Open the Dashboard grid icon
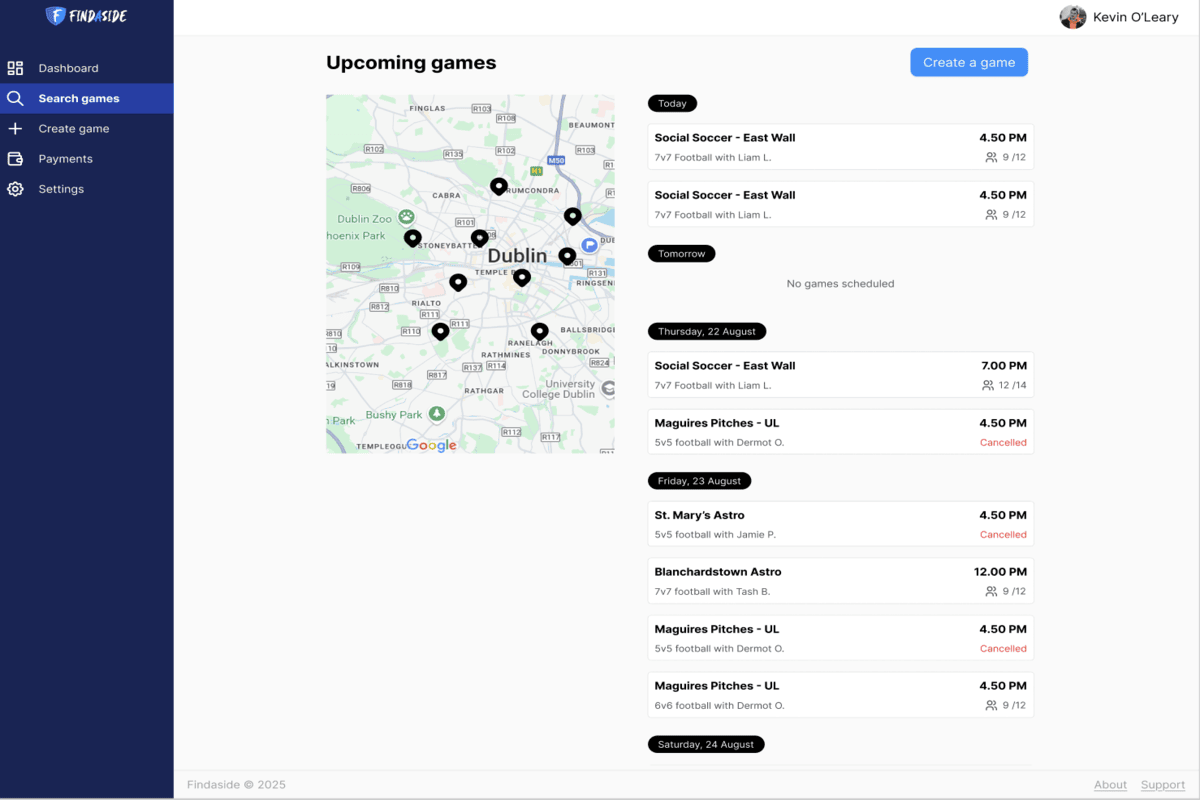This screenshot has width=1200, height=800. click(x=15, y=68)
